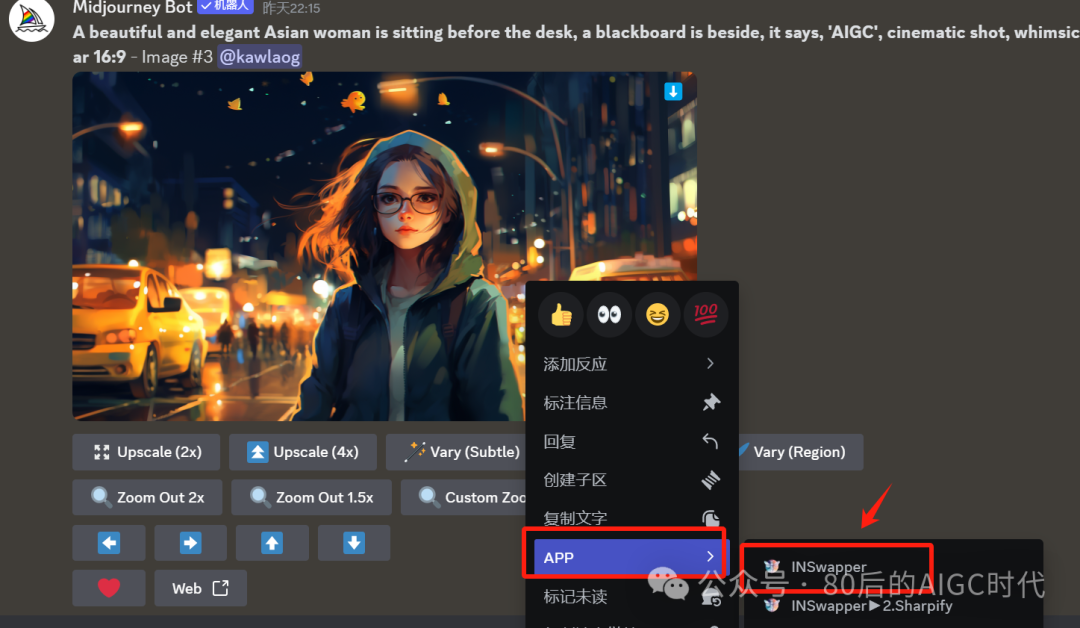Click the 机器人 bot badge

click(225, 6)
